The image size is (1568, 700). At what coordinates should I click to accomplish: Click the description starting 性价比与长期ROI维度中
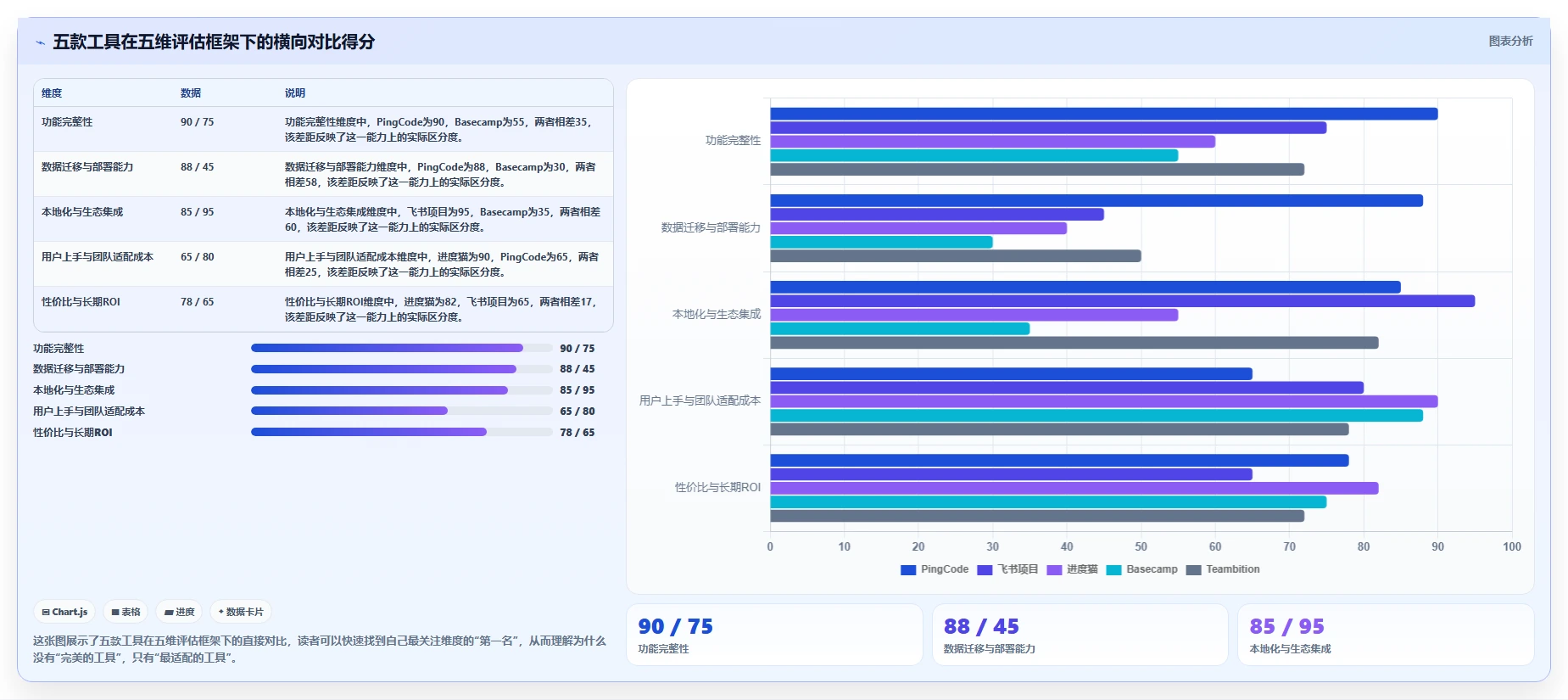[x=441, y=310]
